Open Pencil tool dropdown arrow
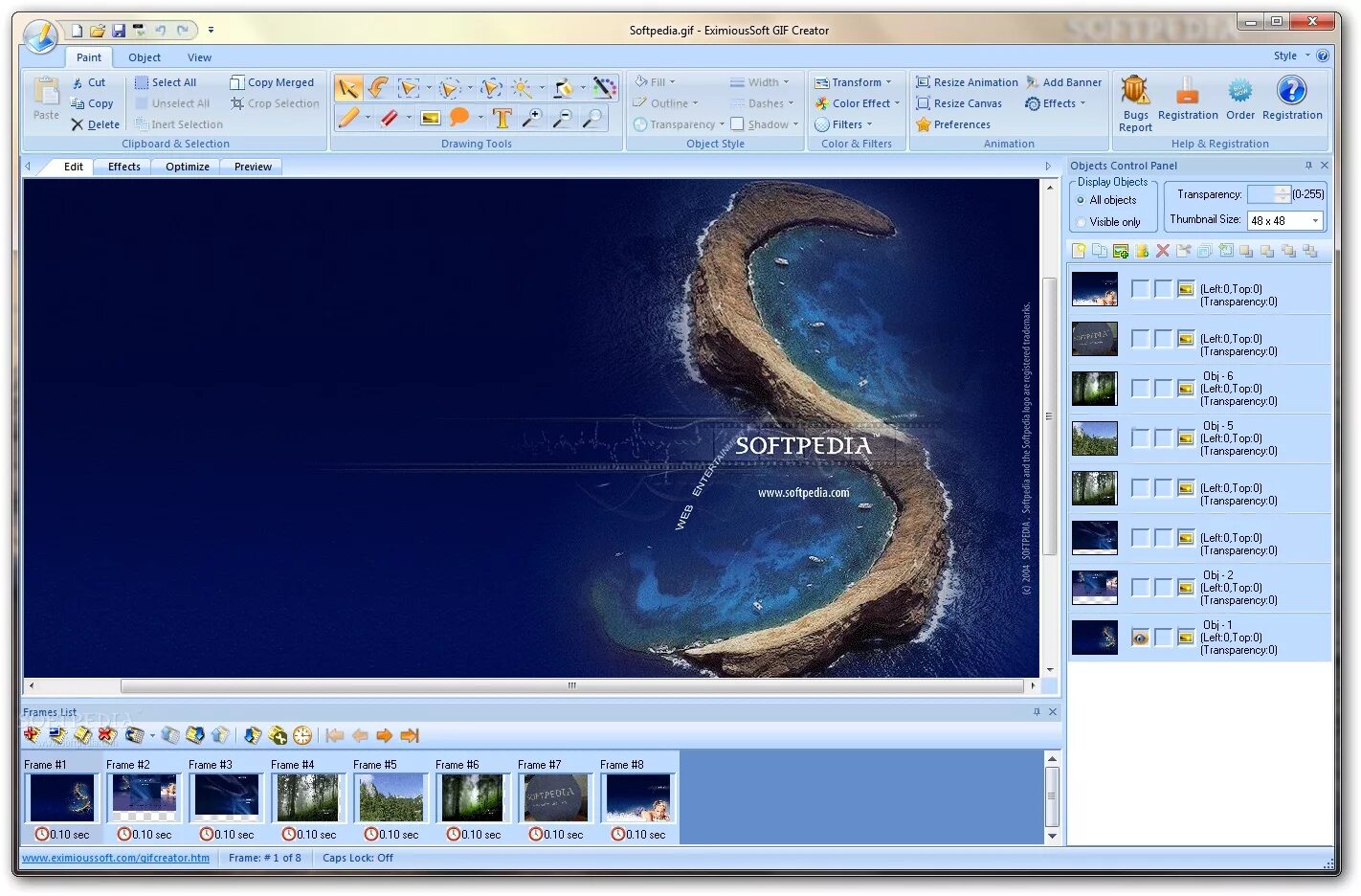 point(368,118)
